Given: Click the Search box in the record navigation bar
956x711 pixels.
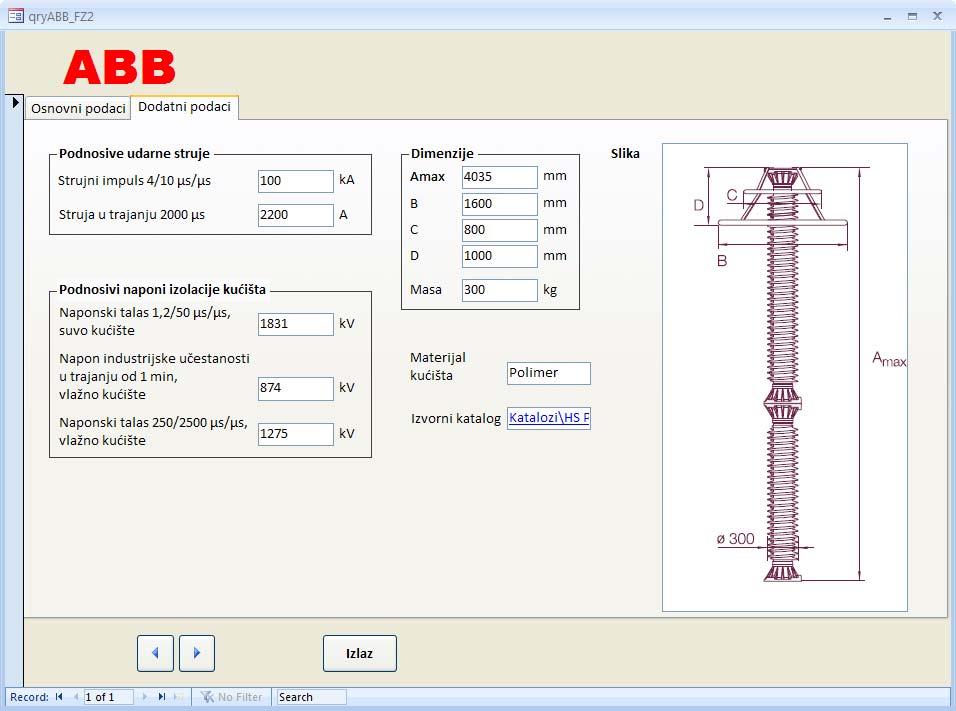Looking at the screenshot, I should [312, 696].
